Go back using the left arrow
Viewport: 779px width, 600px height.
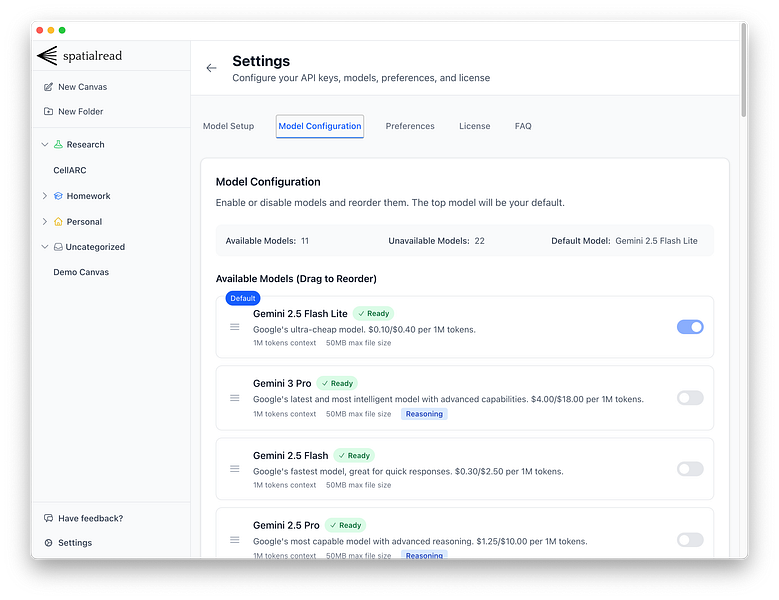click(x=212, y=68)
